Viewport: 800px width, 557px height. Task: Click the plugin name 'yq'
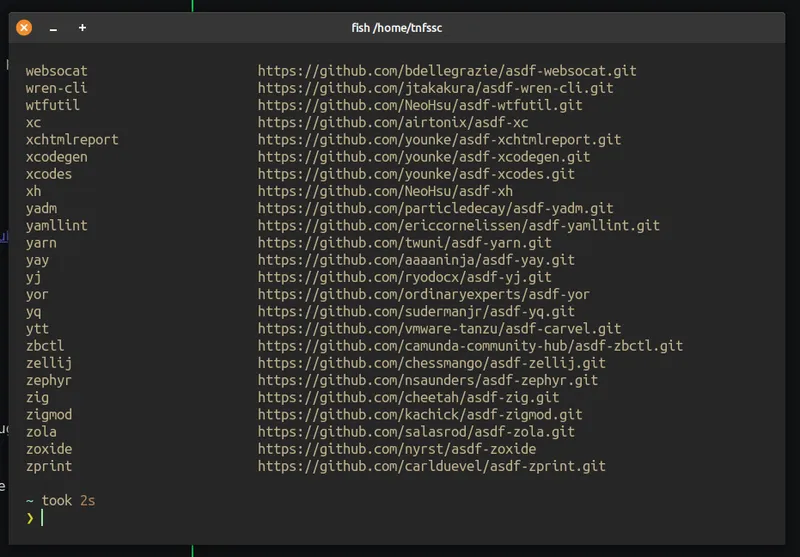(34, 312)
